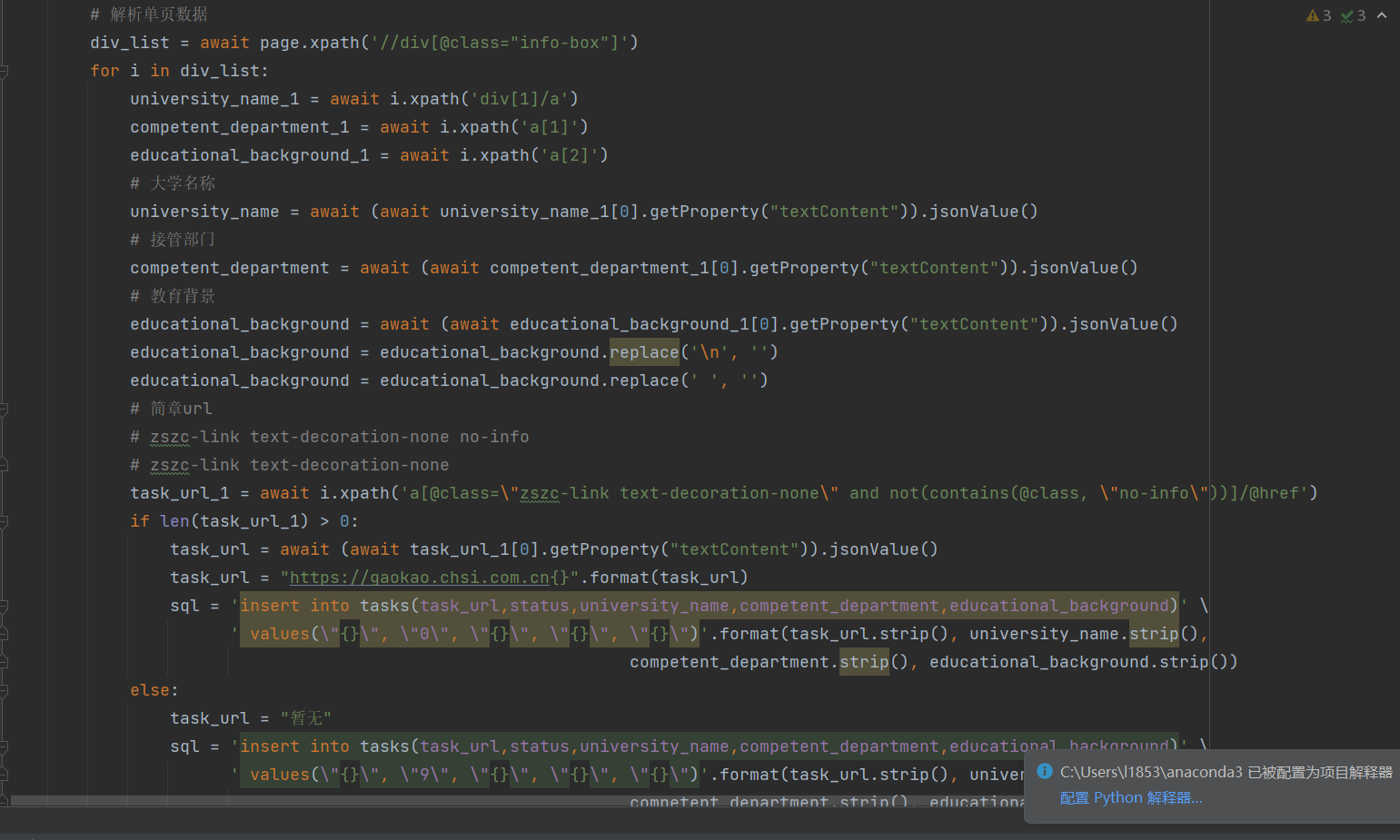Click the 'university_name_1' variable definition
The image size is (1400, 840).
(214, 99)
